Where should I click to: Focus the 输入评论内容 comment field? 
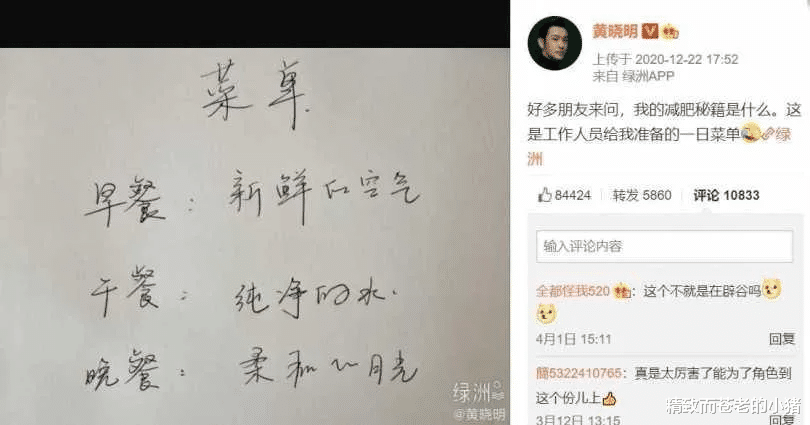[664, 246]
